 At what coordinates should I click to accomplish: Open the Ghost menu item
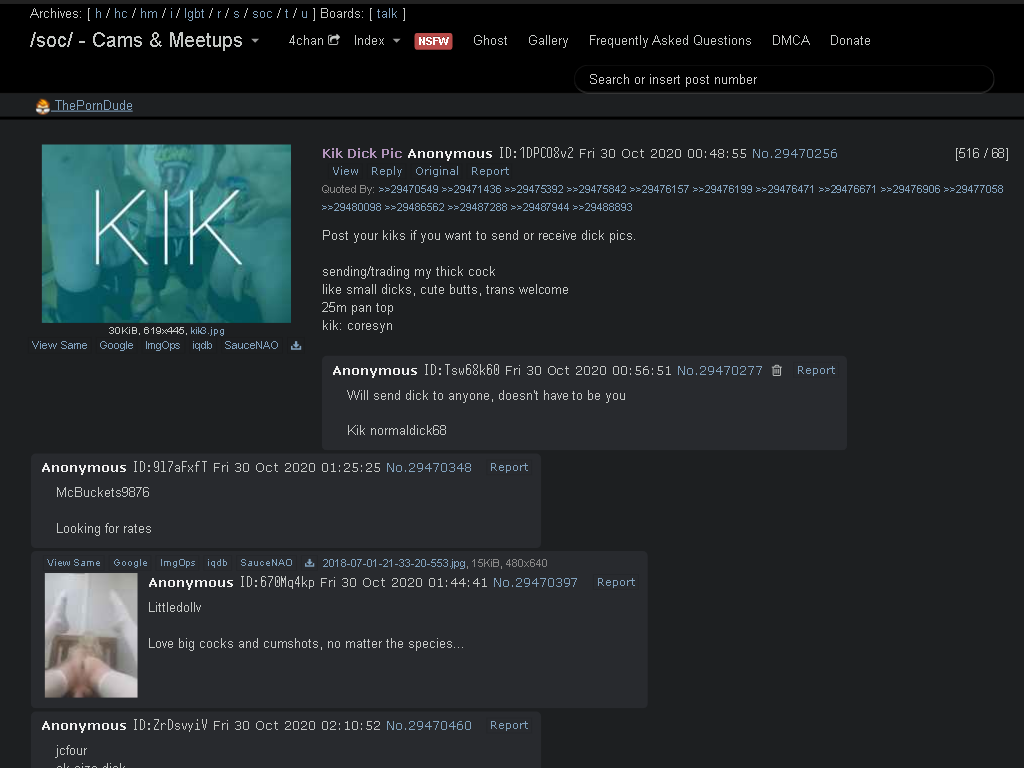pyautogui.click(x=490, y=40)
